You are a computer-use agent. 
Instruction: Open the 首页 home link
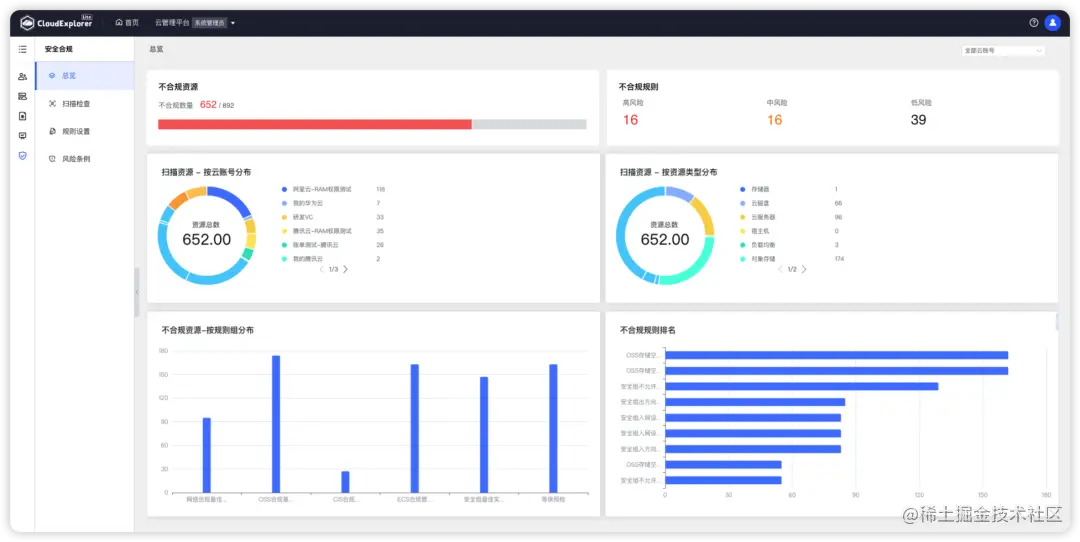tap(127, 23)
